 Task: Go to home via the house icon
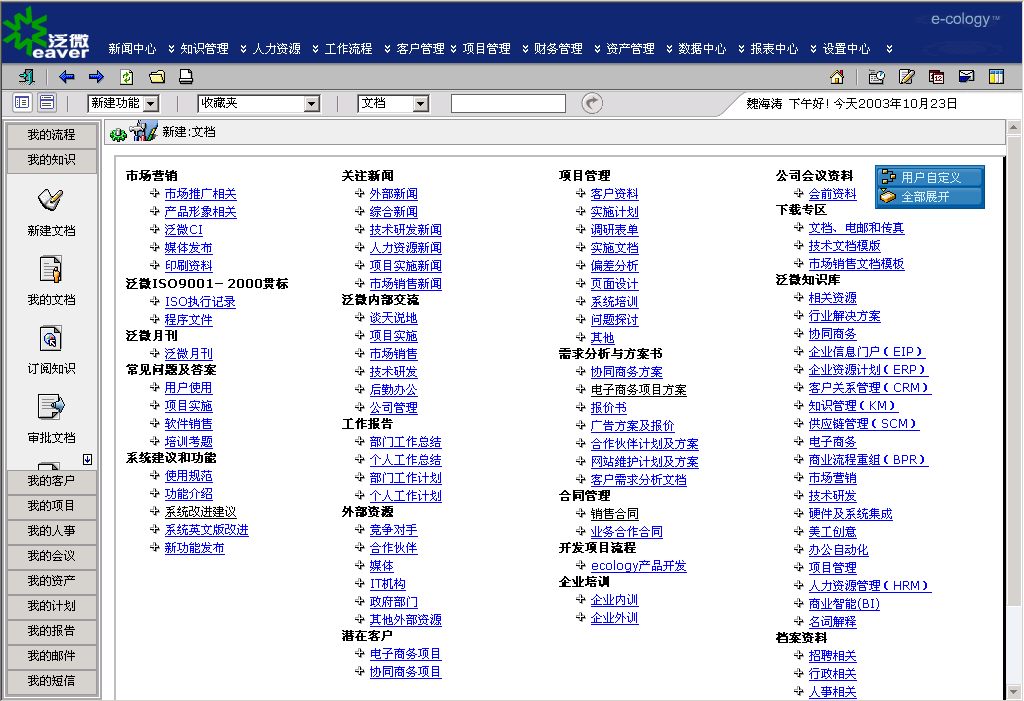837,77
